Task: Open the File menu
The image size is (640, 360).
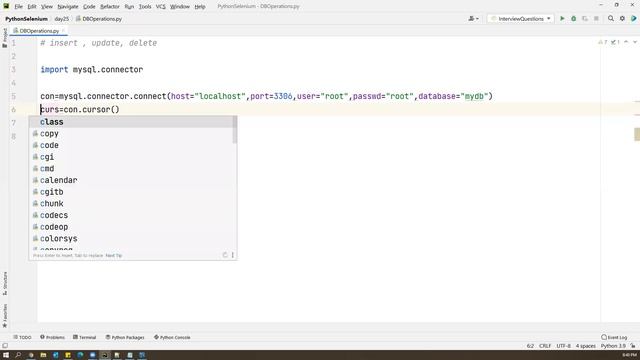Action: click(x=18, y=7)
